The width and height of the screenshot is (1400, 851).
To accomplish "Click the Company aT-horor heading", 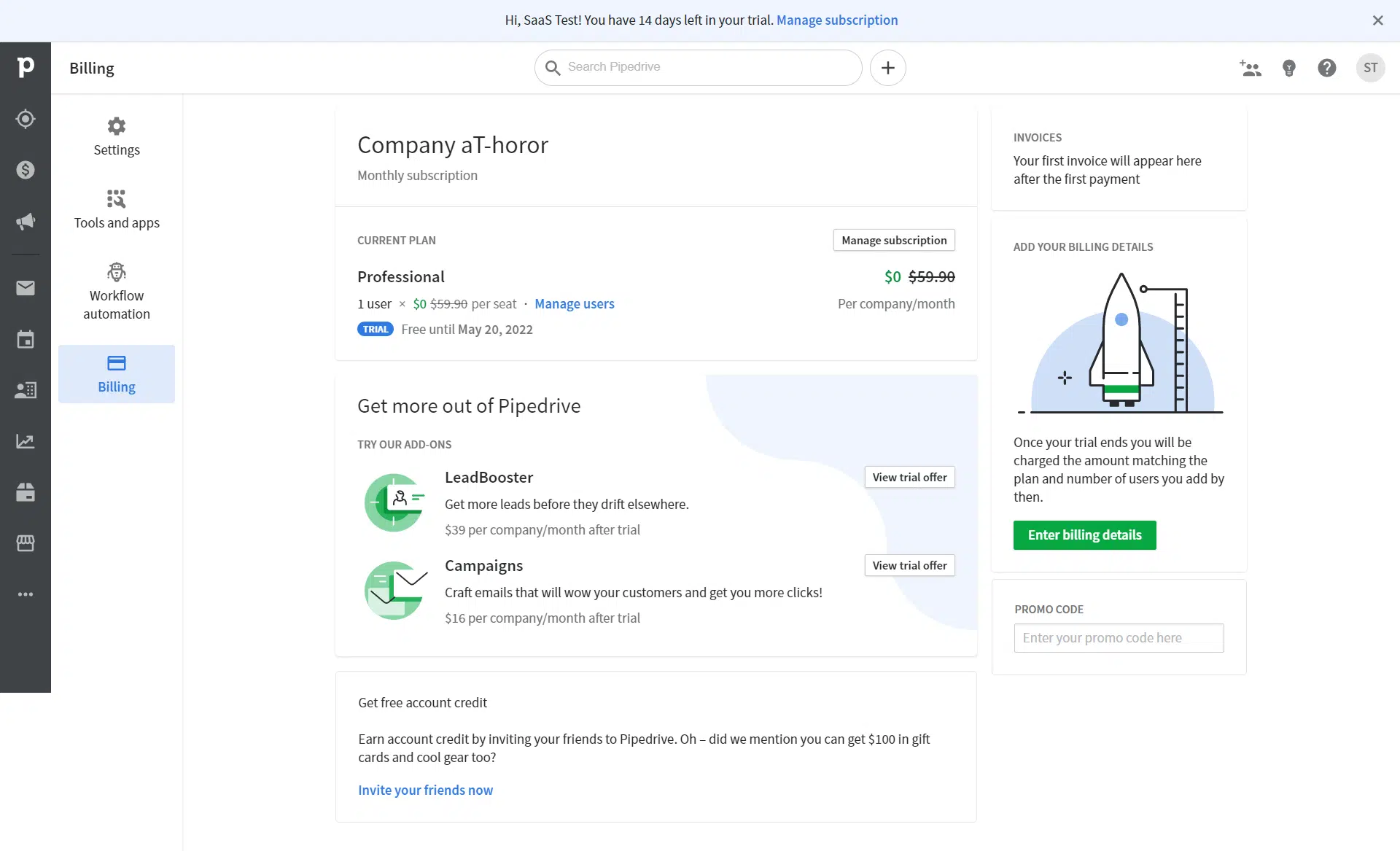I will click(x=453, y=145).
